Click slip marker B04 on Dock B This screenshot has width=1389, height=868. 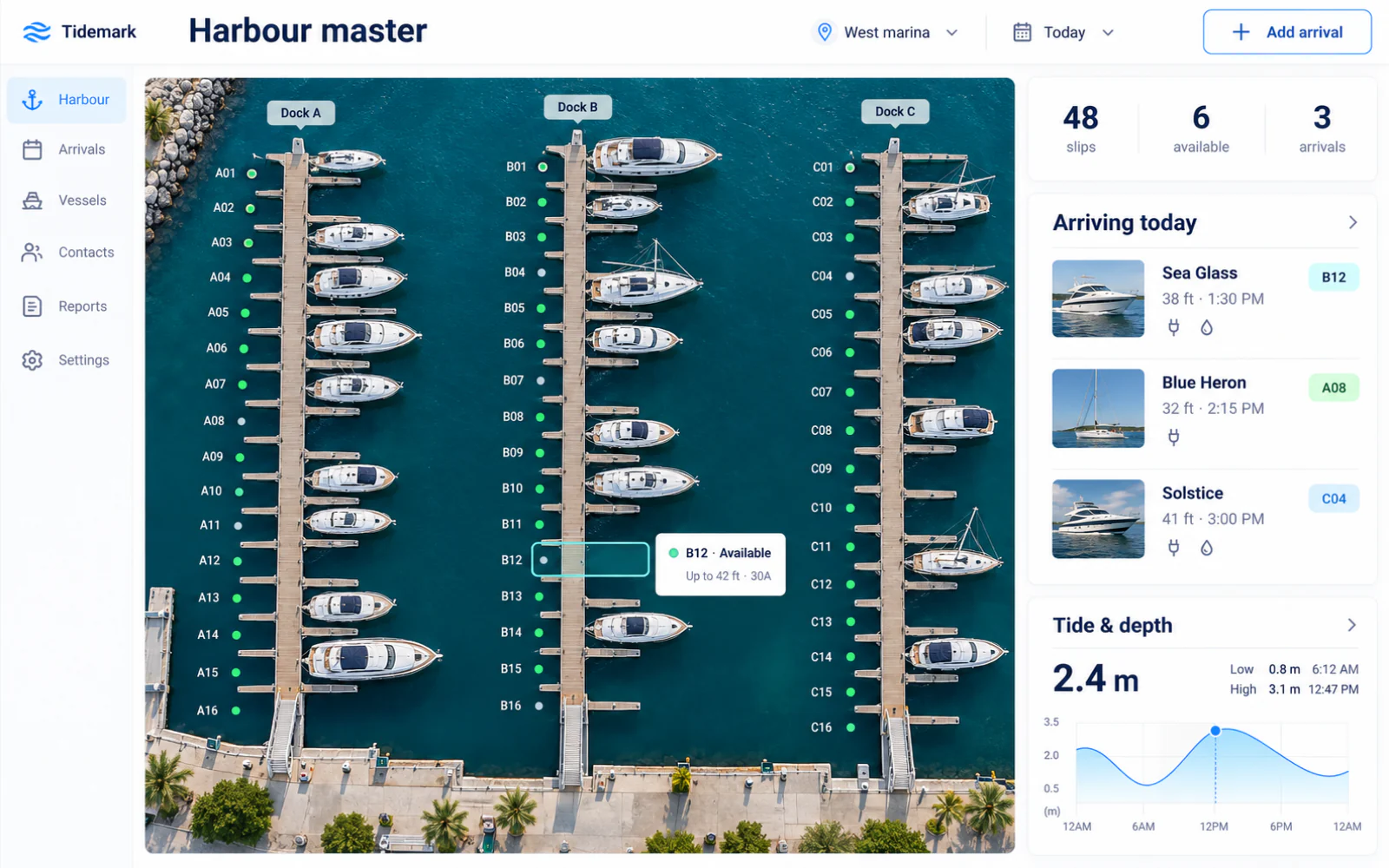point(542,273)
